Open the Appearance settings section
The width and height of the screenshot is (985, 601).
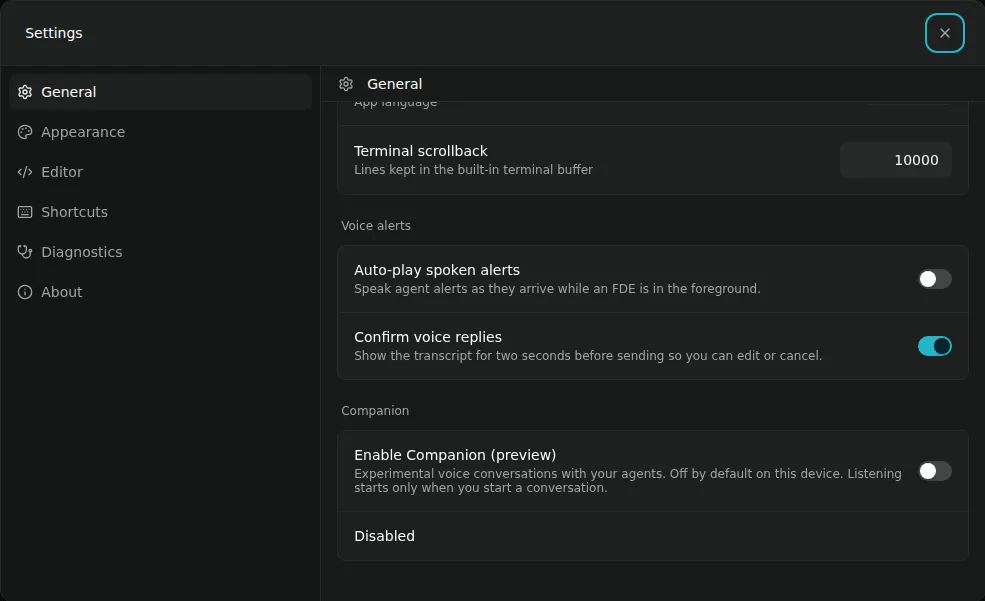click(161, 132)
